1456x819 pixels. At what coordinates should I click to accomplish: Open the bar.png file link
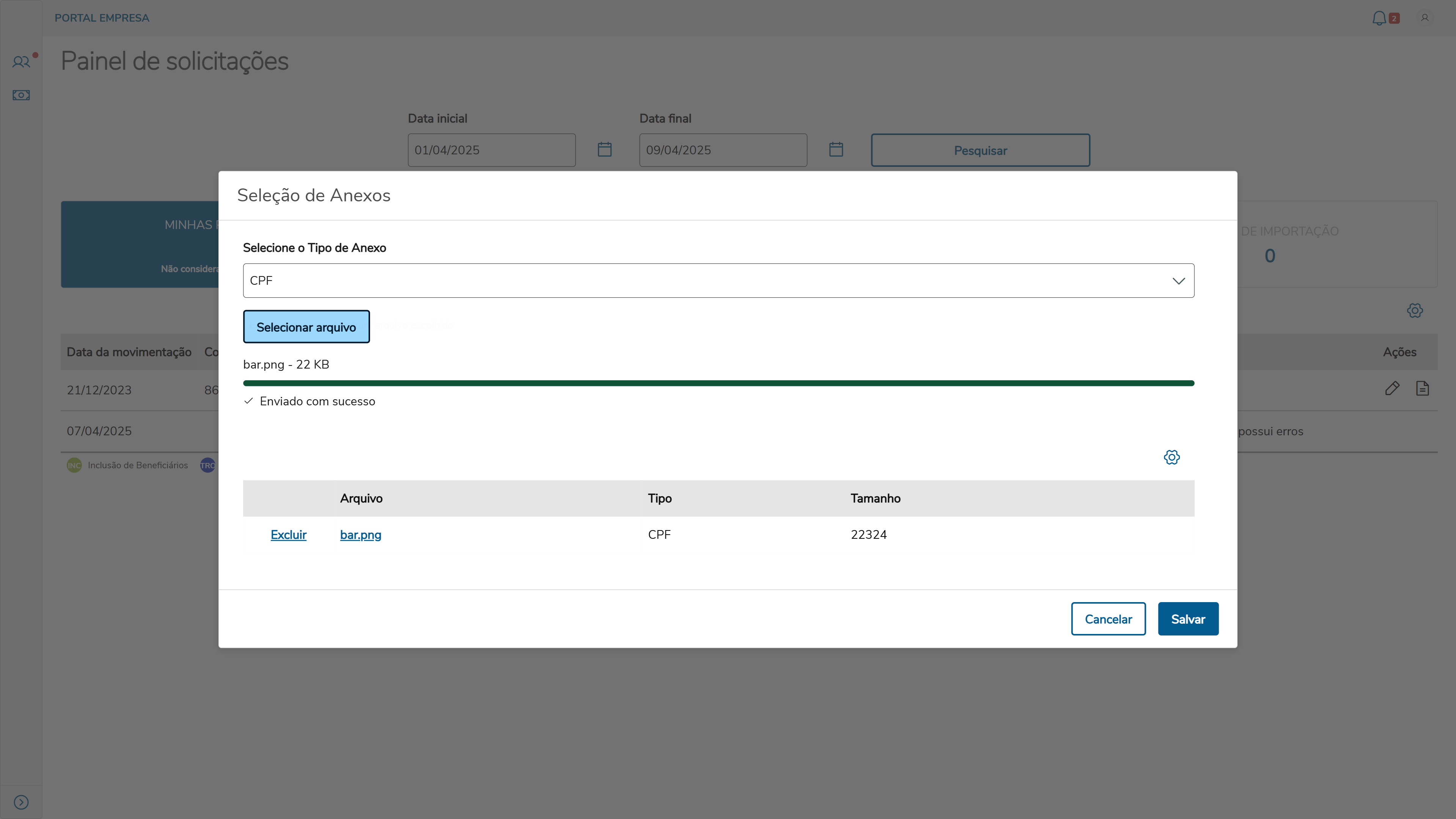click(361, 535)
